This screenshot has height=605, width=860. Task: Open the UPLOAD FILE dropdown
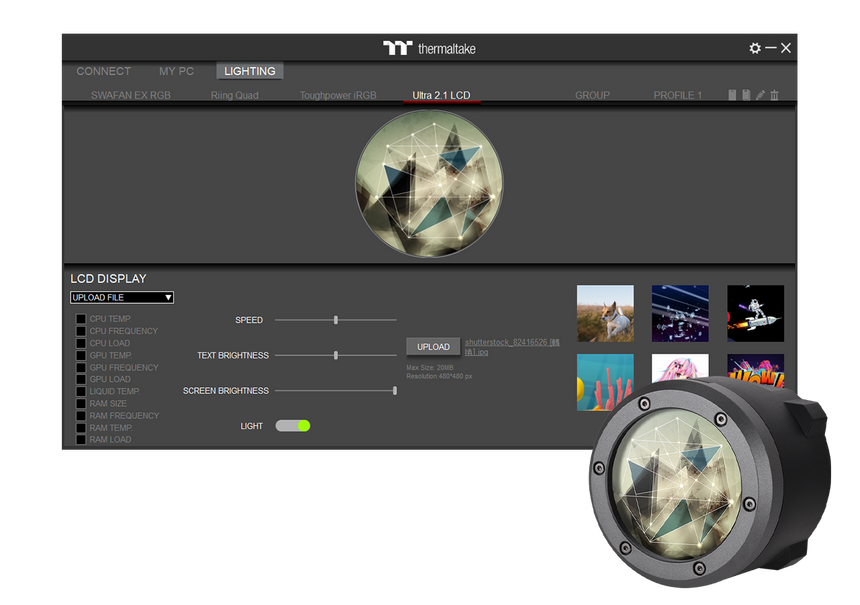click(122, 297)
